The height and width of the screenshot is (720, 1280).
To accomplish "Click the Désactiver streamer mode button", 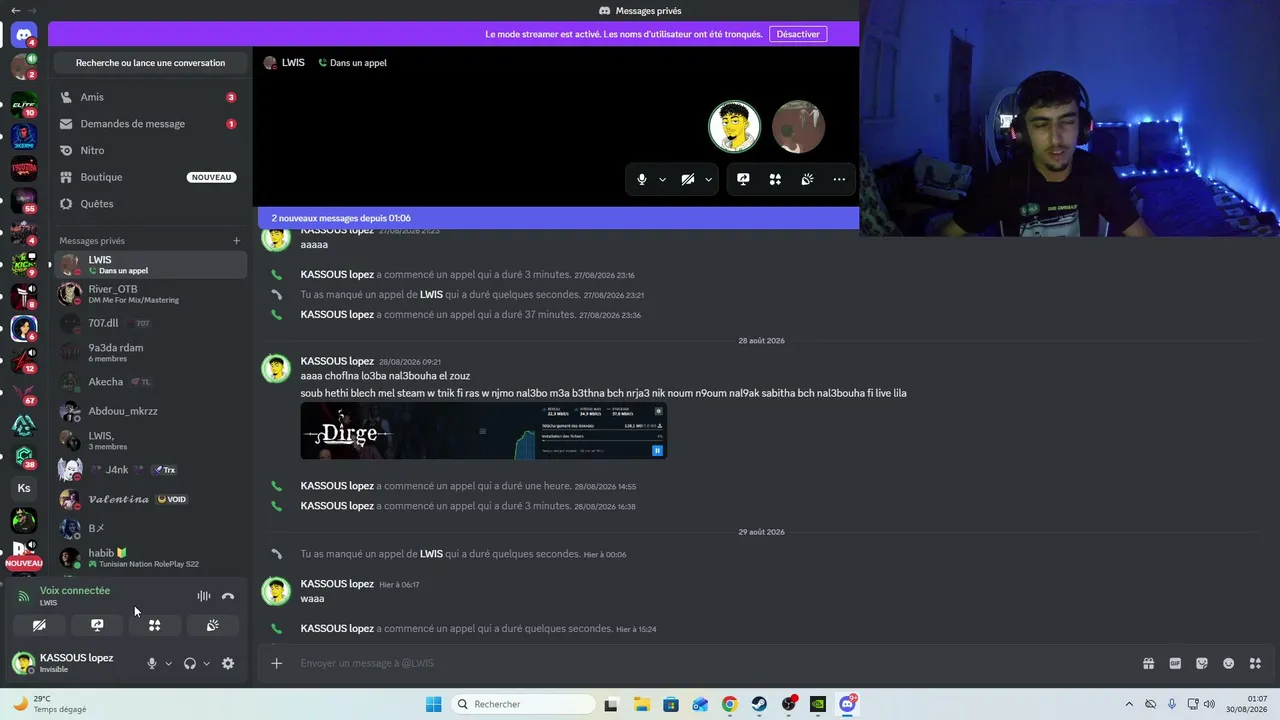I will 798,34.
